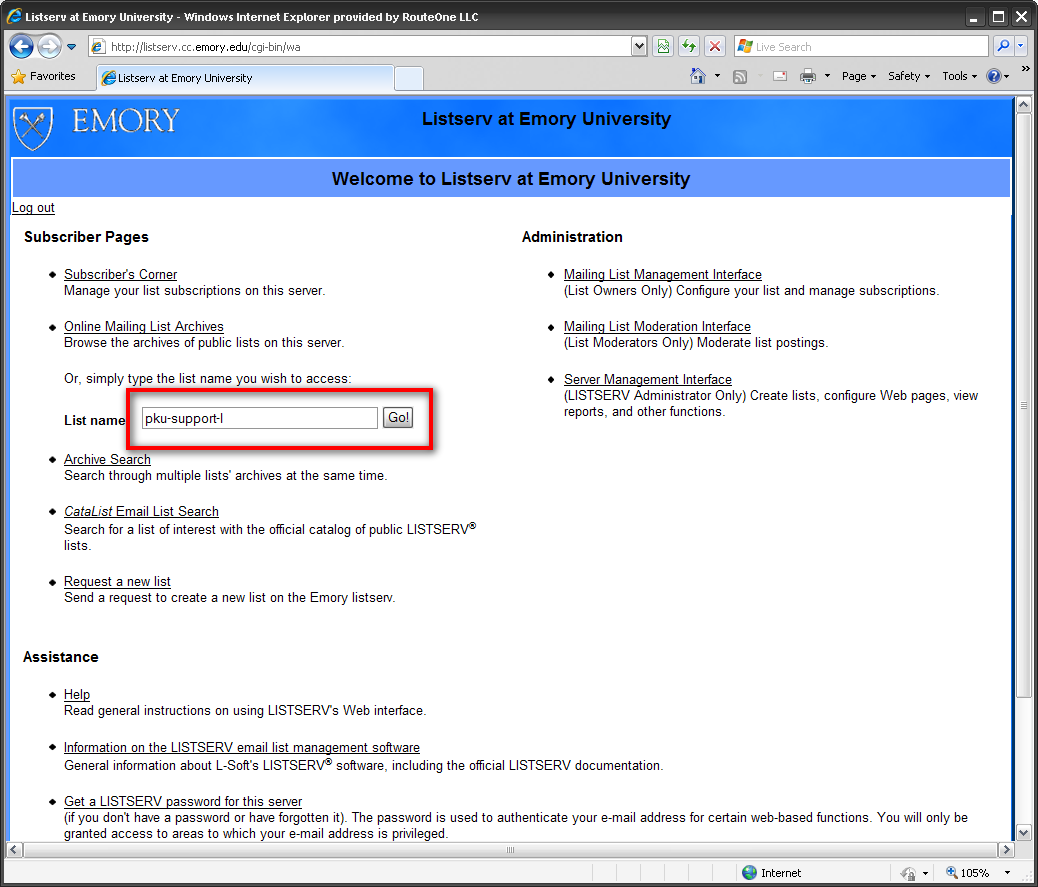Click the vertical scrollbar down arrow
Image resolution: width=1038 pixels, height=887 pixels.
click(x=1023, y=833)
